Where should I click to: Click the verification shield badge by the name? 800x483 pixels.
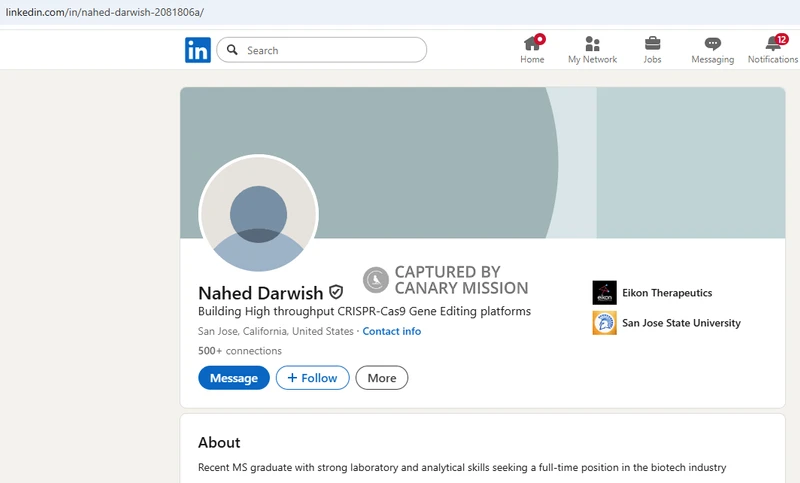coord(336,292)
